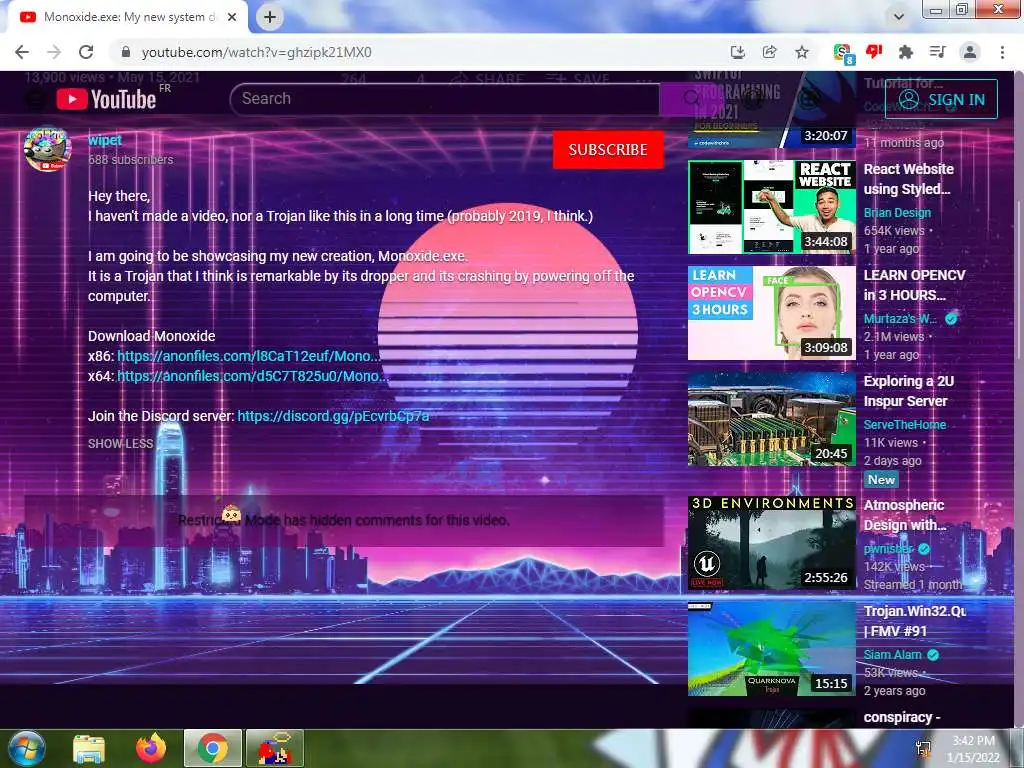Open React Website using Styled video title
1024x768 pixels.
(x=908, y=179)
